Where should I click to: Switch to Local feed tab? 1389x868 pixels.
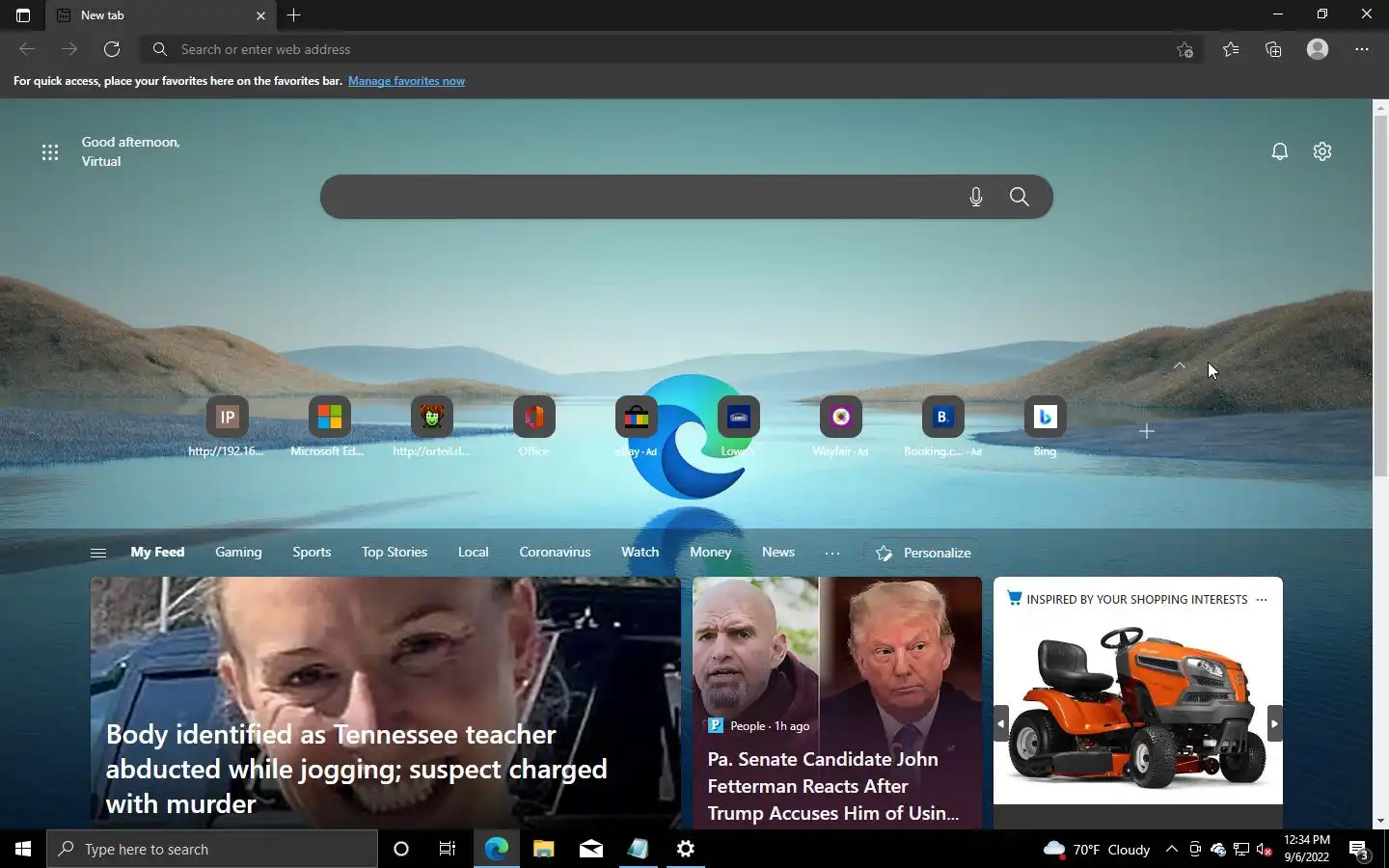click(x=473, y=552)
